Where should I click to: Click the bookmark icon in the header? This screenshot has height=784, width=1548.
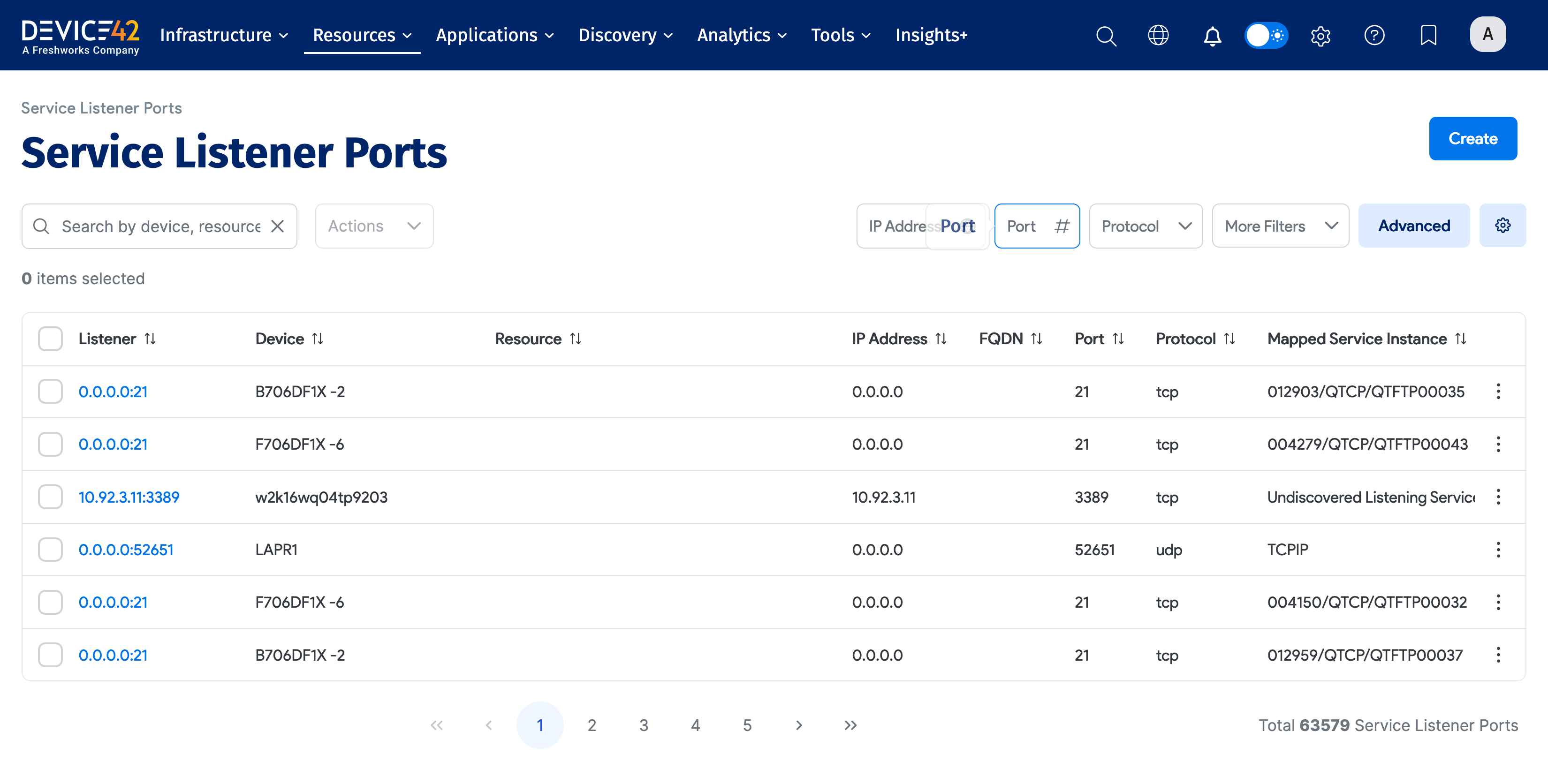pyautogui.click(x=1428, y=36)
